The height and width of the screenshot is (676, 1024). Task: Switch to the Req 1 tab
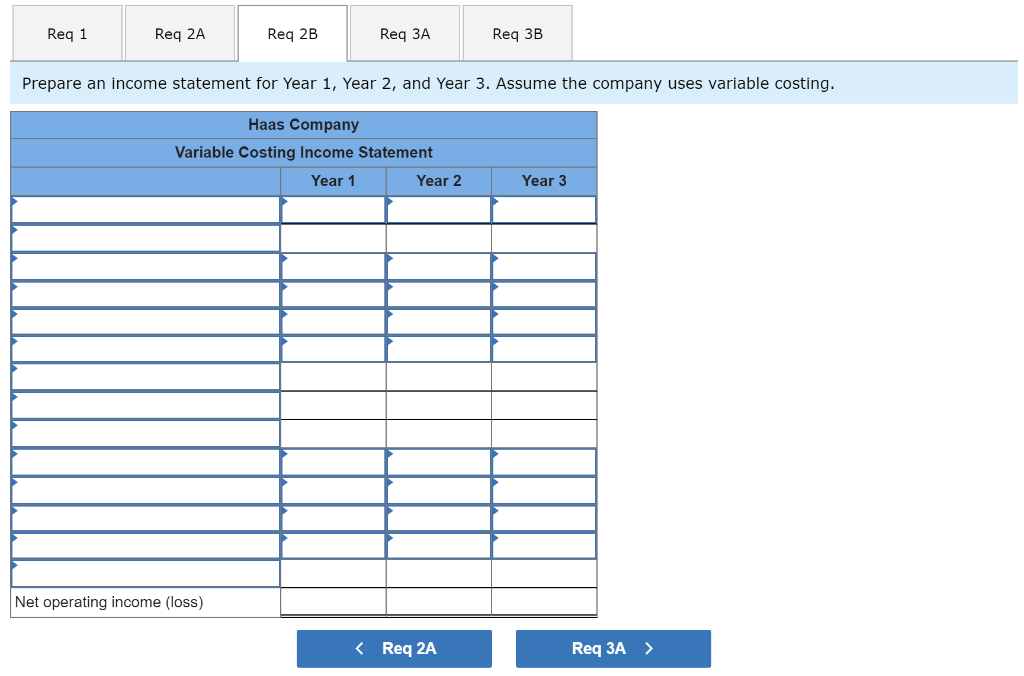[66, 33]
